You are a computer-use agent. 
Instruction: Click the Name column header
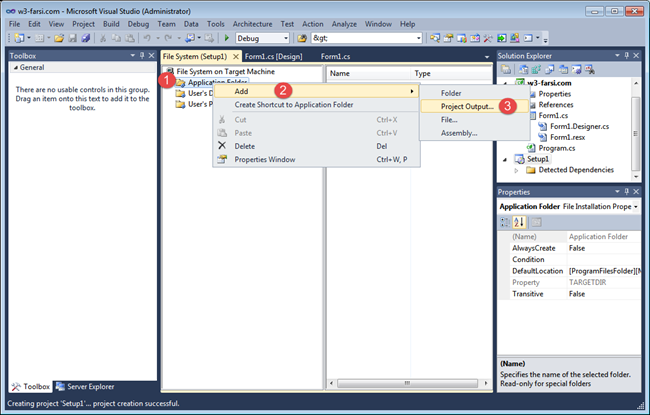(369, 73)
